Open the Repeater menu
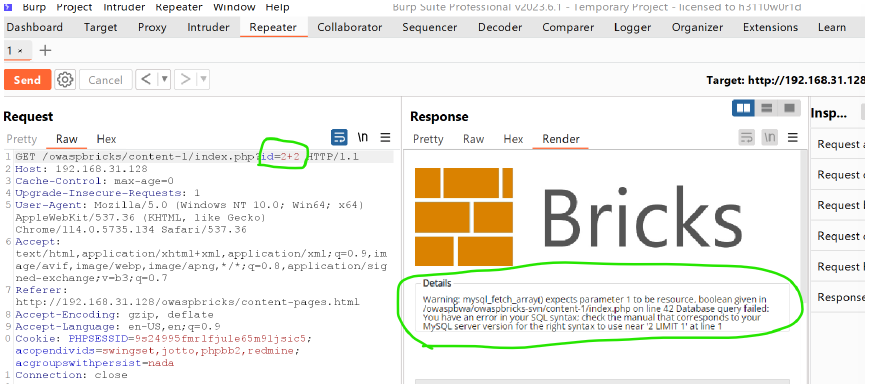This screenshot has width=869, height=388. [x=179, y=7]
